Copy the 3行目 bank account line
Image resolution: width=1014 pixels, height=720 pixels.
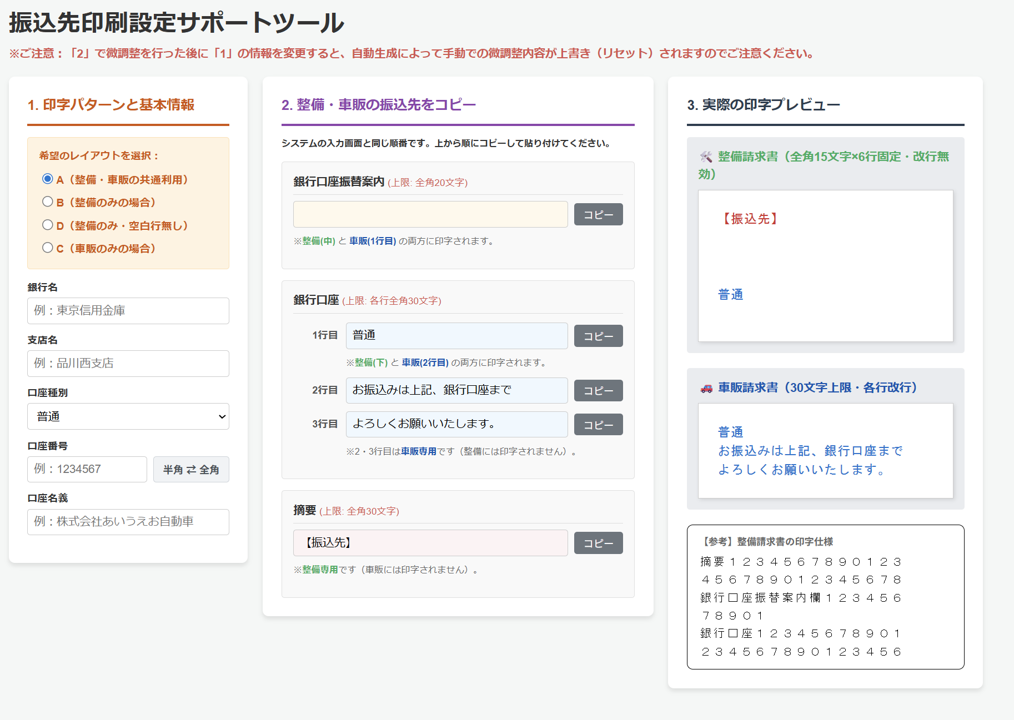coord(598,424)
